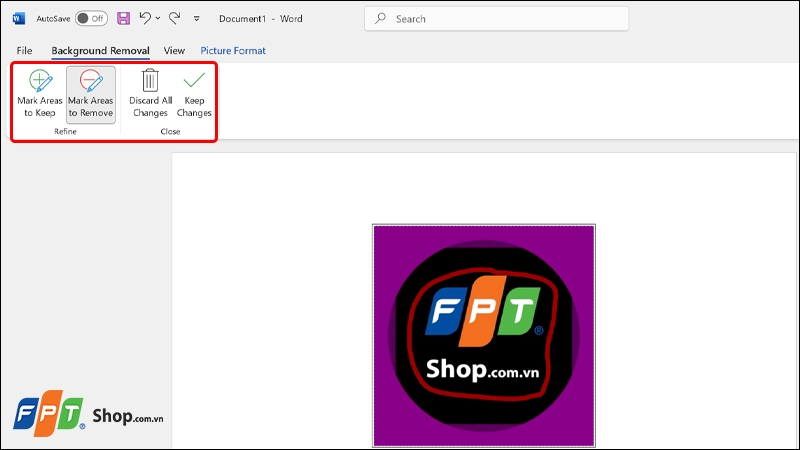Screen dimensions: 800x450
Task: Select the Mark Areas to Remove tool
Action: pyautogui.click(x=91, y=94)
